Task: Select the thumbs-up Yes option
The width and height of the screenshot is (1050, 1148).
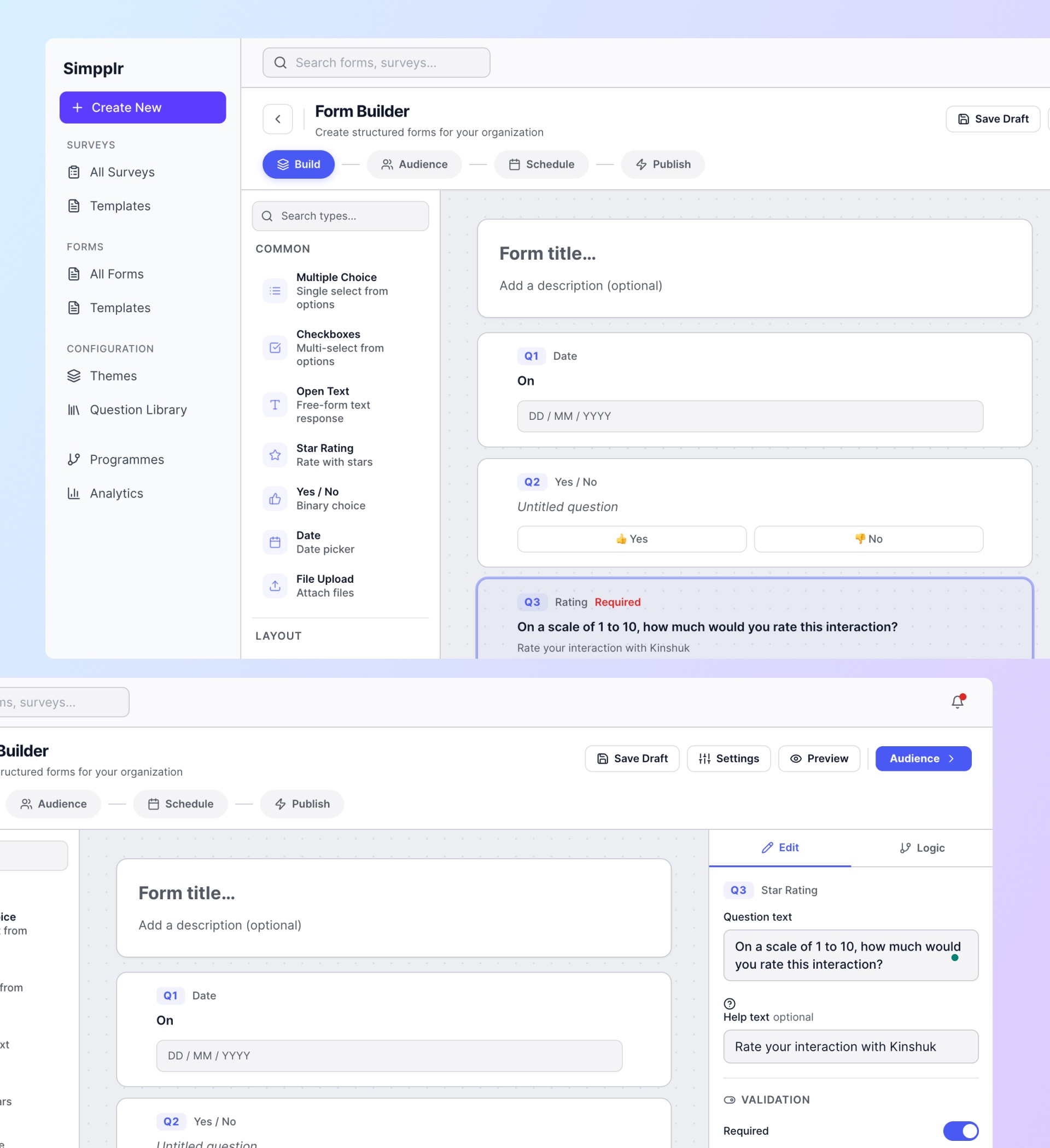Action: pyautogui.click(x=631, y=538)
